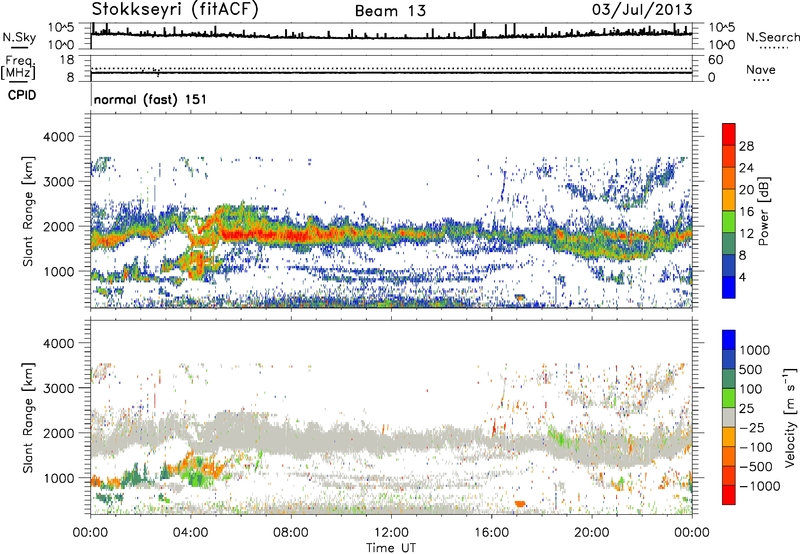Click the 03/Jul/2013 date label
The height and width of the screenshot is (554, 800).
pyautogui.click(x=642, y=9)
